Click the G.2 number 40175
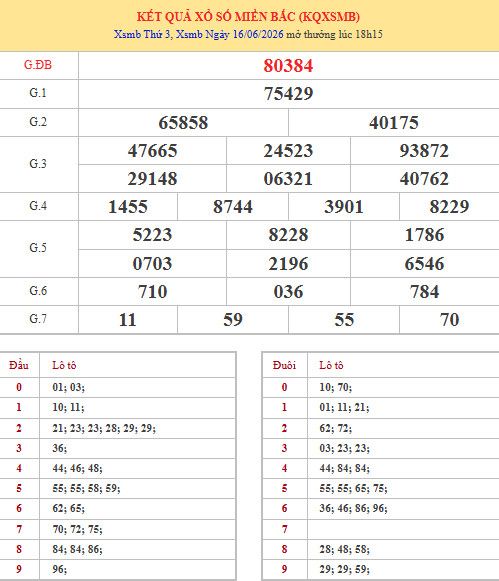The image size is (499, 581). coord(394,123)
